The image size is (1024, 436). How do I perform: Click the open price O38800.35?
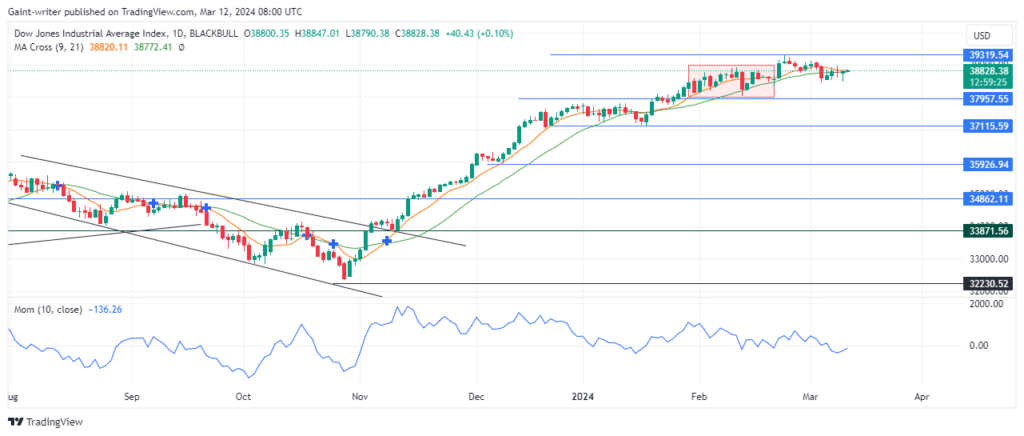click(x=267, y=33)
